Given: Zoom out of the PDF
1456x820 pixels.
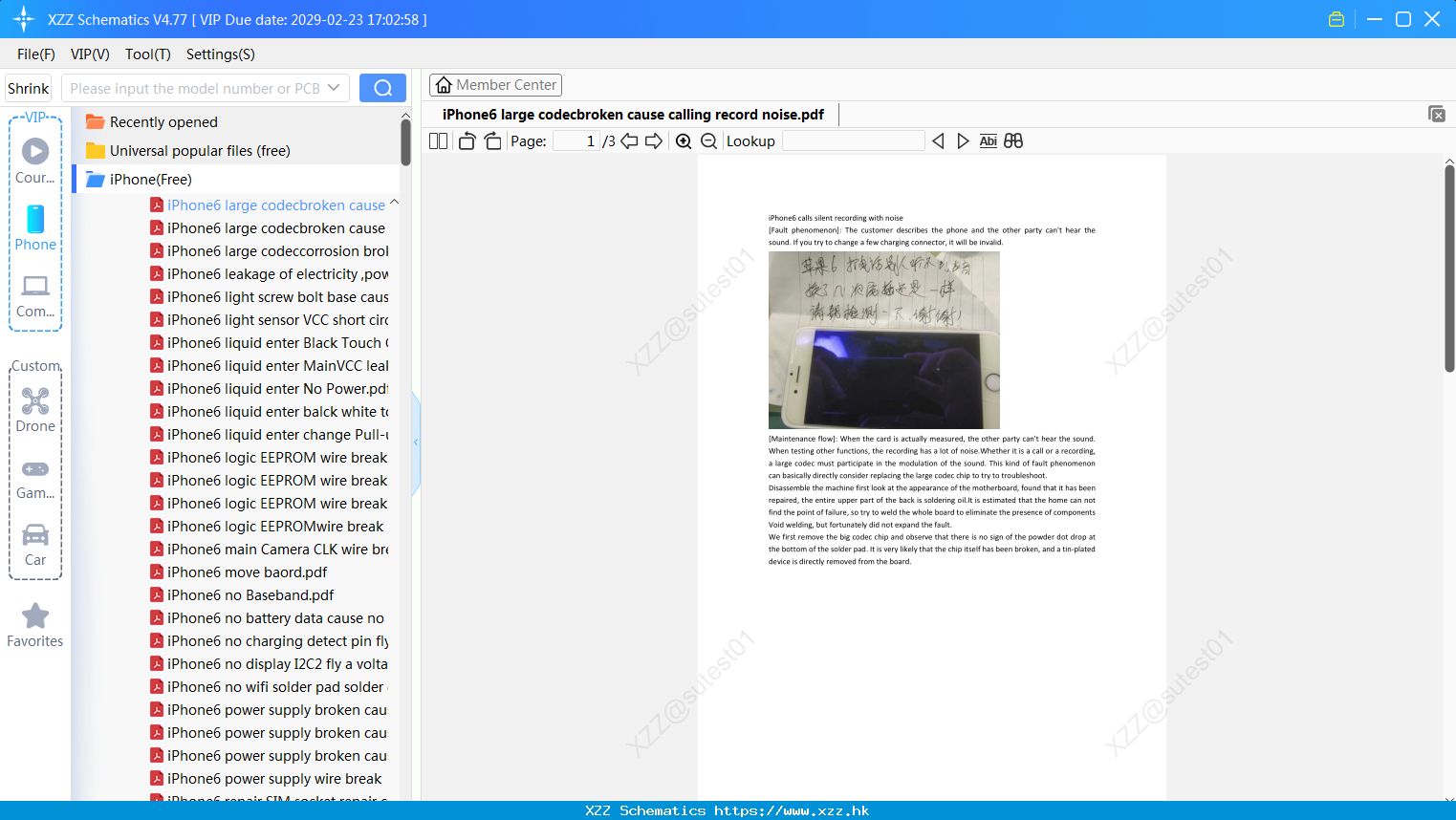Looking at the screenshot, I should coord(709,141).
